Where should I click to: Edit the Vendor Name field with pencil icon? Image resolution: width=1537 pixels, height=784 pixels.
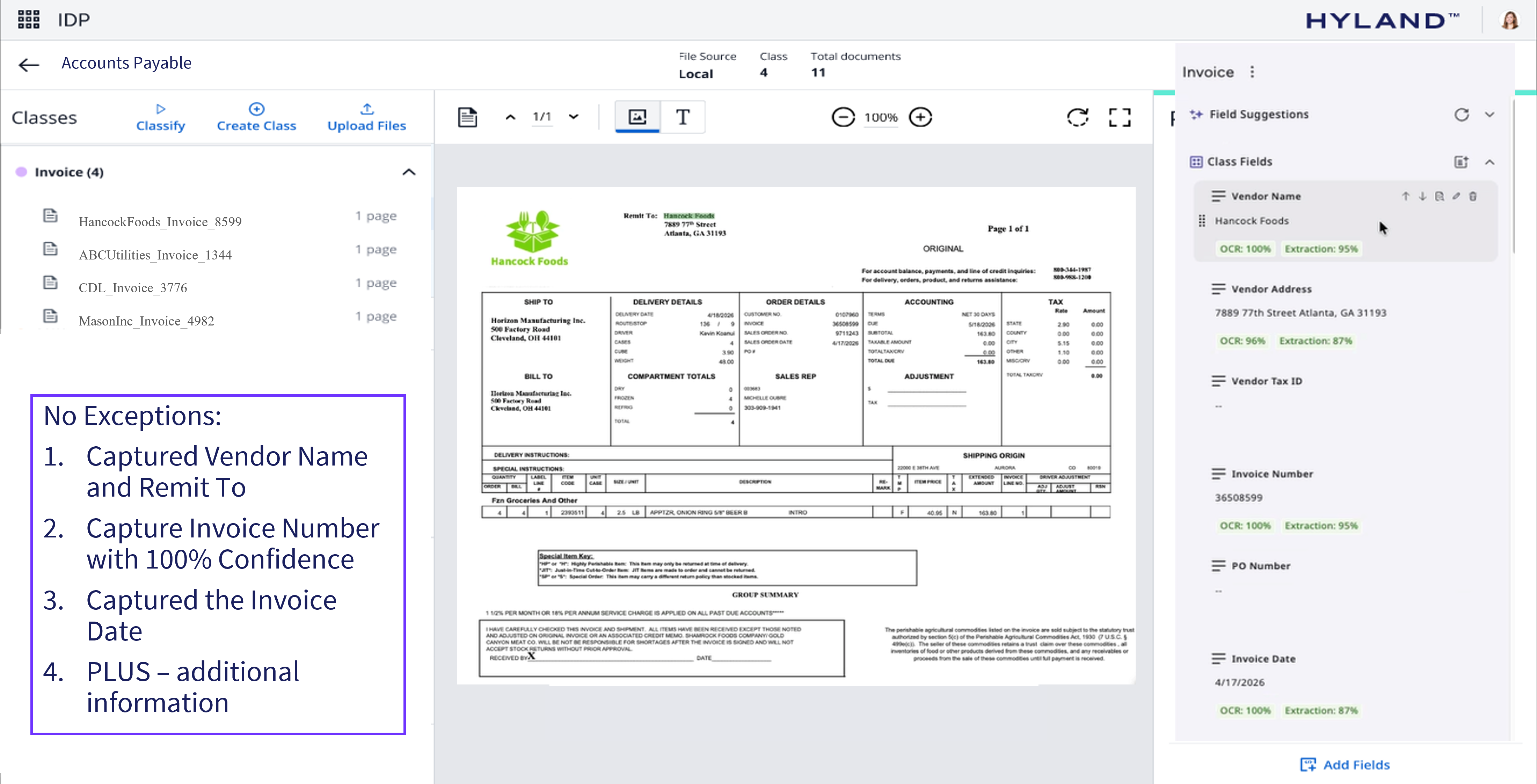[x=1456, y=196]
